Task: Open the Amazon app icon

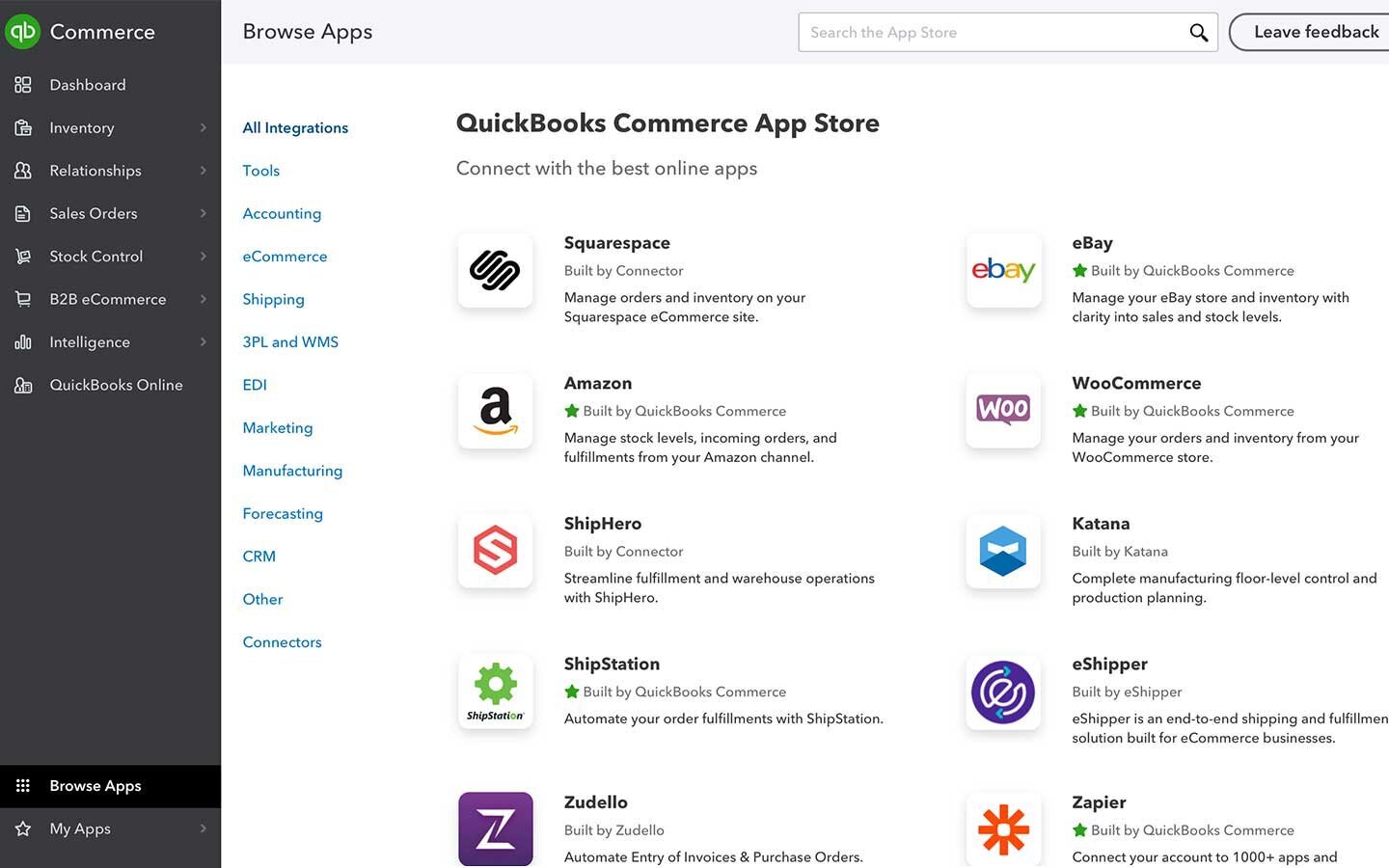Action: [x=495, y=411]
